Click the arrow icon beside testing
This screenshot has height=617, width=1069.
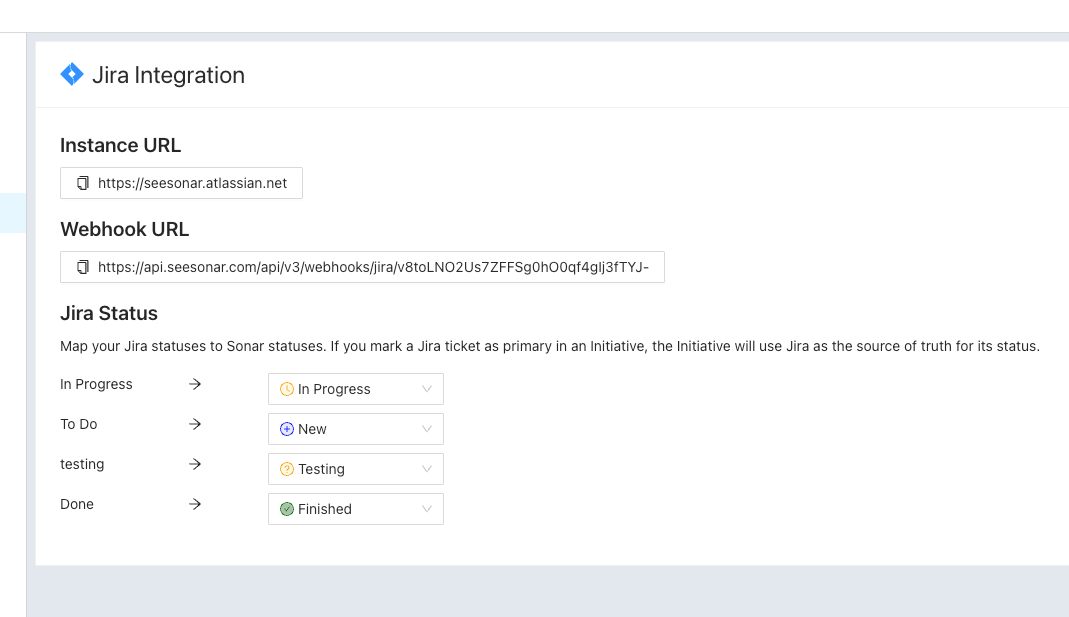195,464
